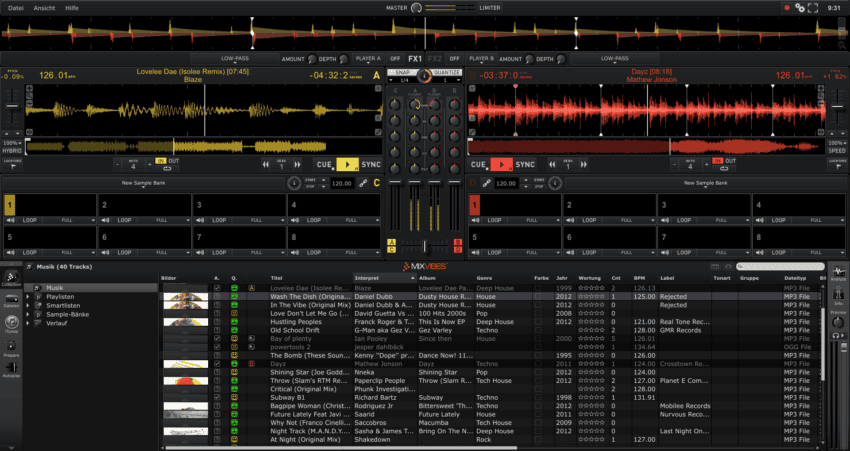
Task: Toggle loop OUT on deck B
Action: (x=731, y=161)
